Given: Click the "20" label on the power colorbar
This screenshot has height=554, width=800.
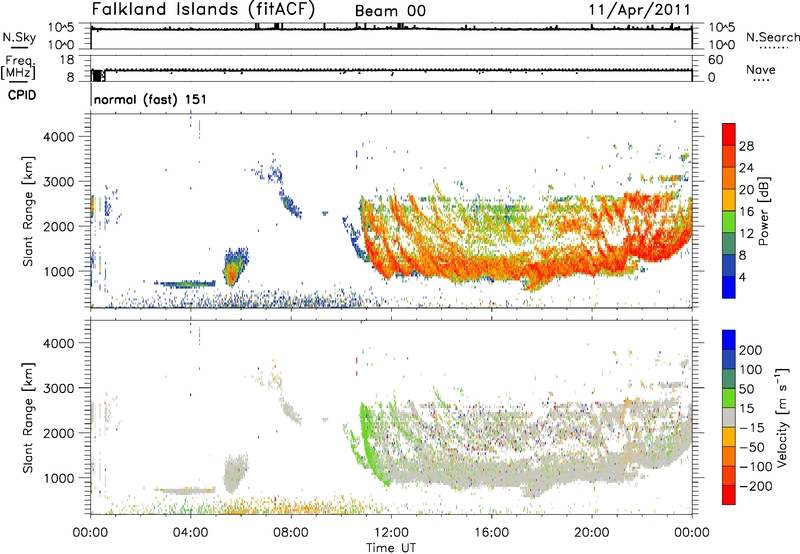Looking at the screenshot, I should pos(746,190).
